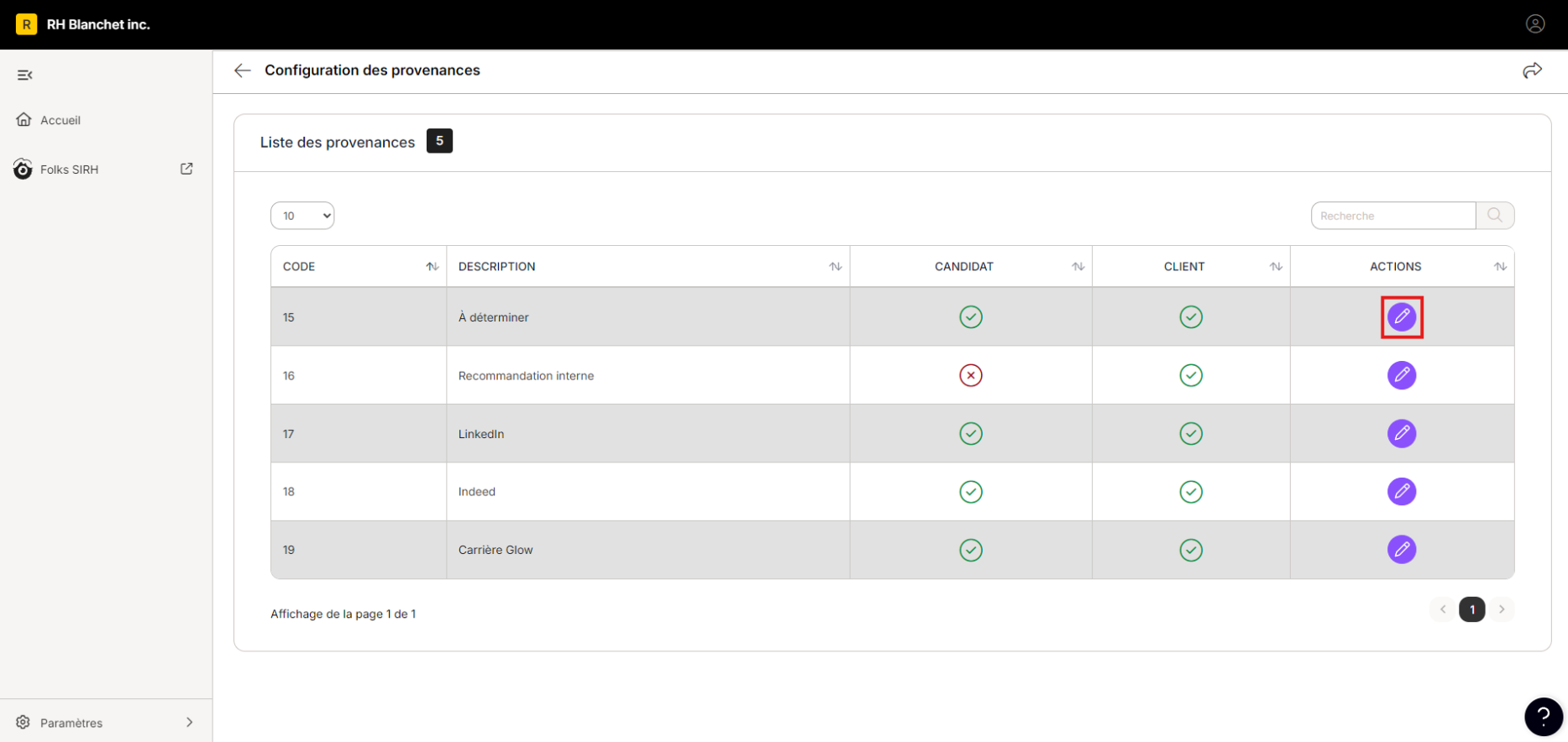This screenshot has width=1568, height=742.
Task: Edit the LinkedIn provenance row
Action: [x=1402, y=433]
